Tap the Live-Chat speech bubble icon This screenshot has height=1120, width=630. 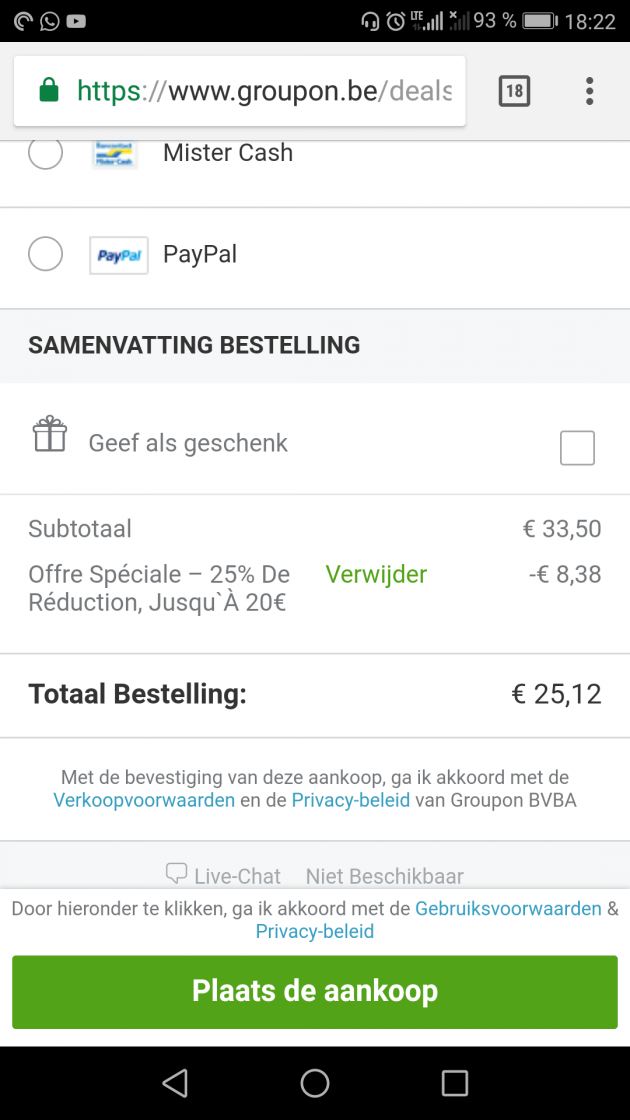click(177, 874)
